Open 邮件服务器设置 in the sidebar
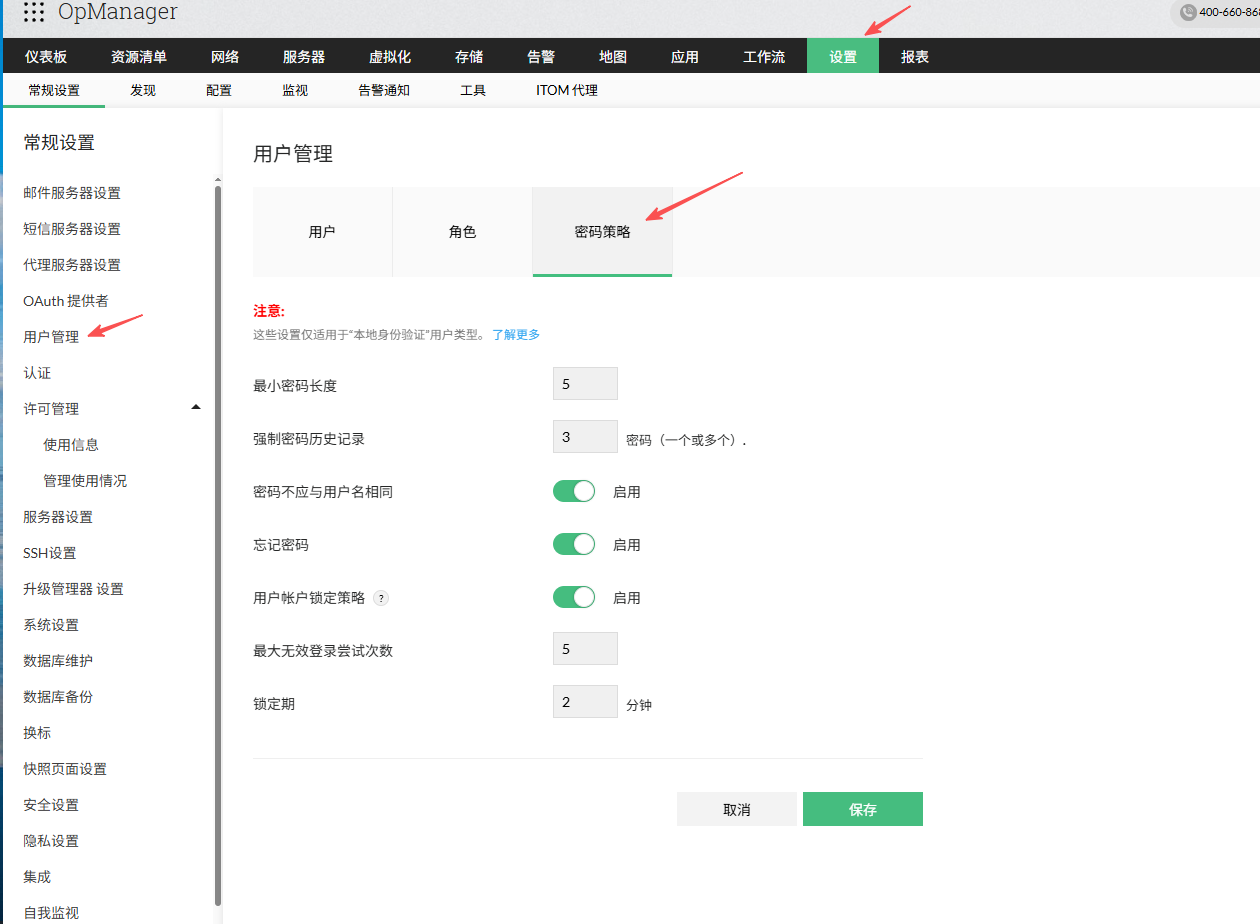The image size is (1260, 924). (x=72, y=193)
